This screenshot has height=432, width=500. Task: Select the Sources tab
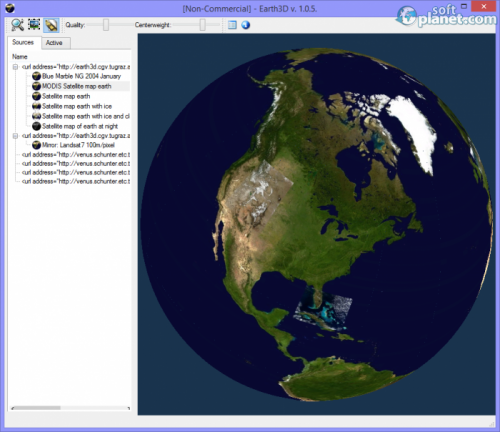[x=24, y=42]
